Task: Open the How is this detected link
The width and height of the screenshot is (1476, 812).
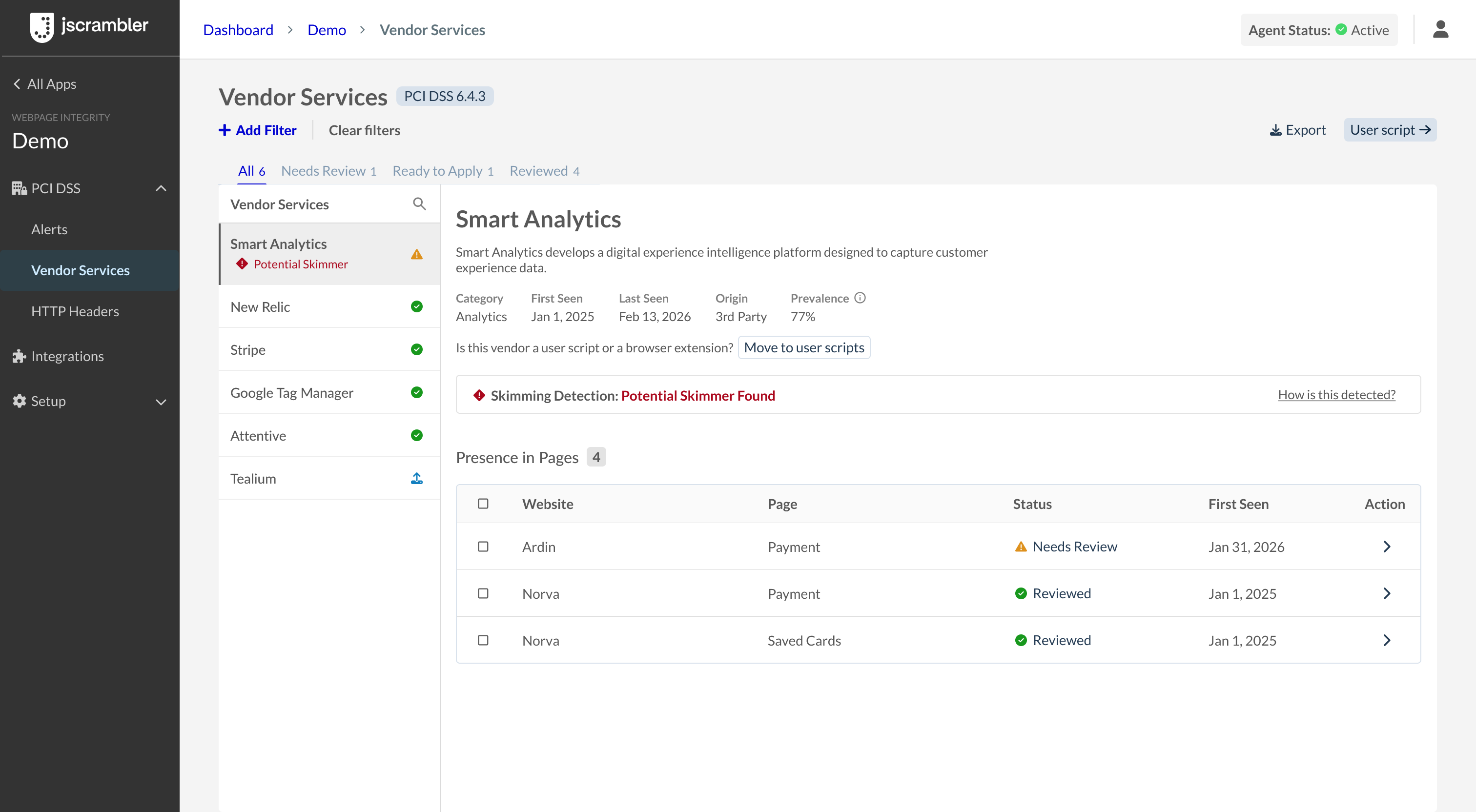Action: pyautogui.click(x=1337, y=394)
